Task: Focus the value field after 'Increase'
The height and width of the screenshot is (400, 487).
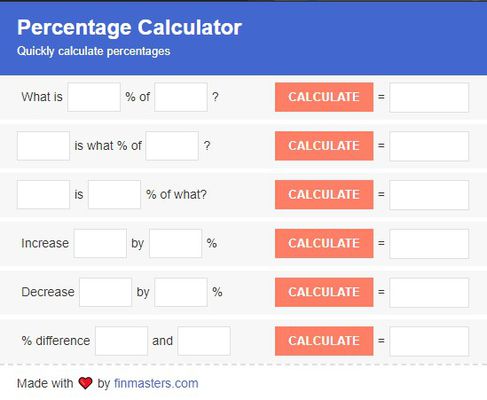Action: [x=100, y=243]
